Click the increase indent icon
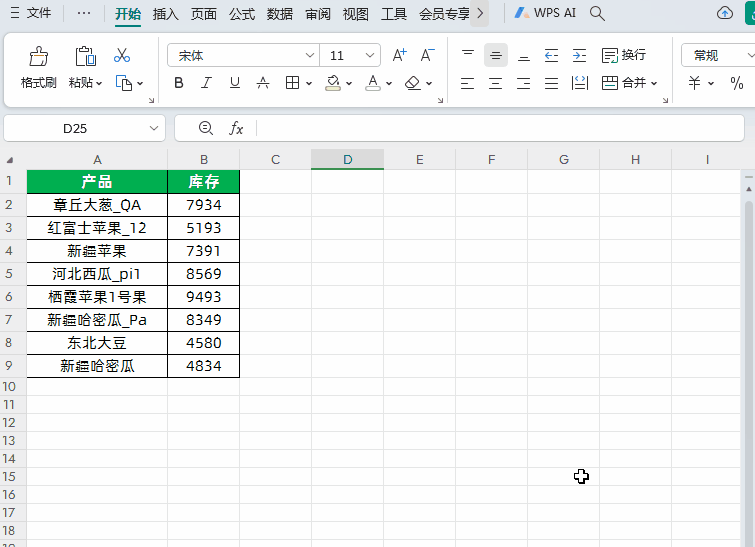 (x=579, y=55)
